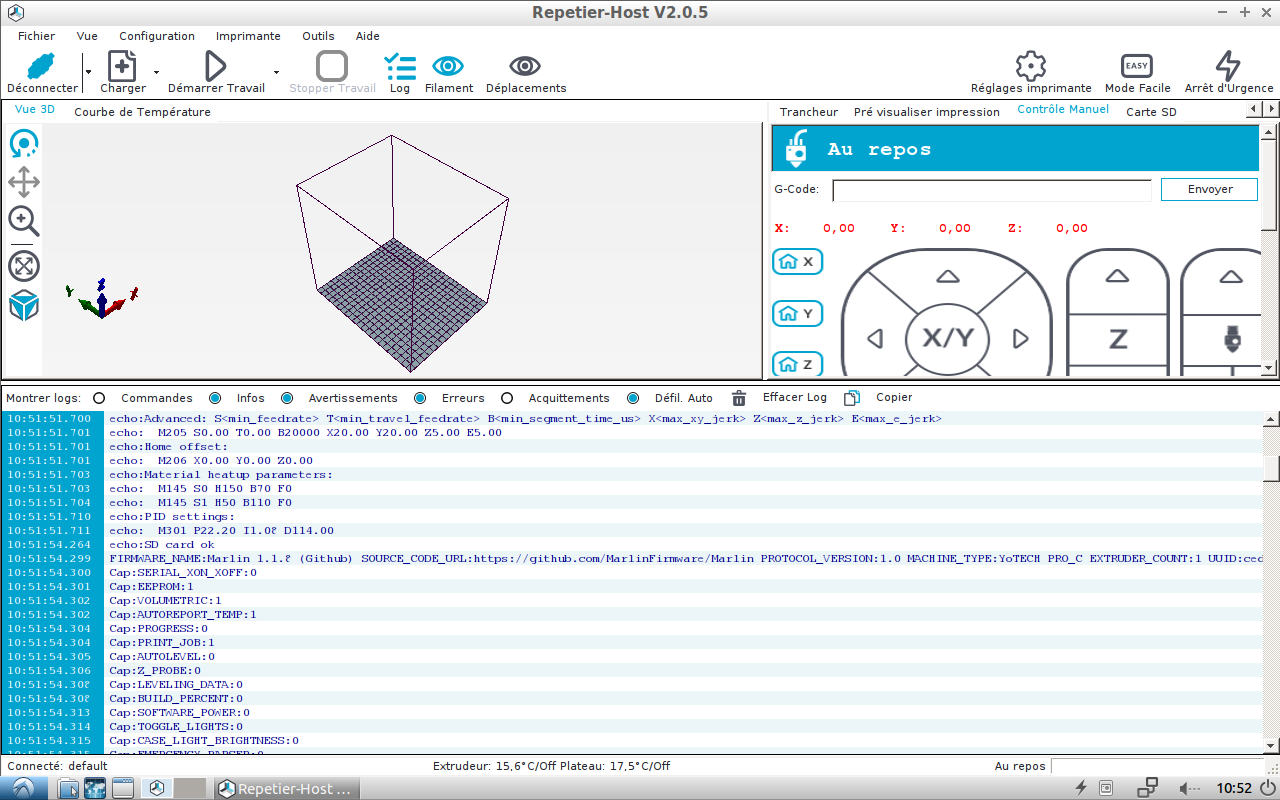Start the print with Démarrer Travail

click(216, 67)
